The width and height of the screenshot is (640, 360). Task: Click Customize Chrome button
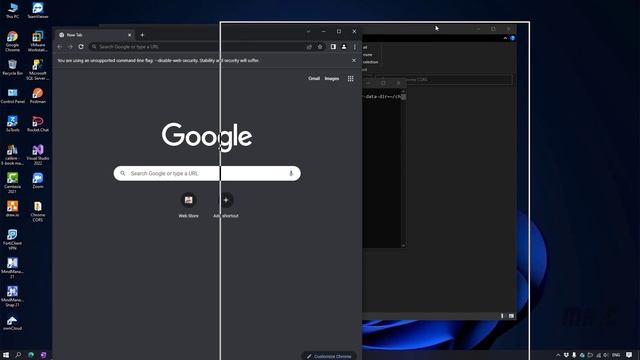pyautogui.click(x=329, y=356)
